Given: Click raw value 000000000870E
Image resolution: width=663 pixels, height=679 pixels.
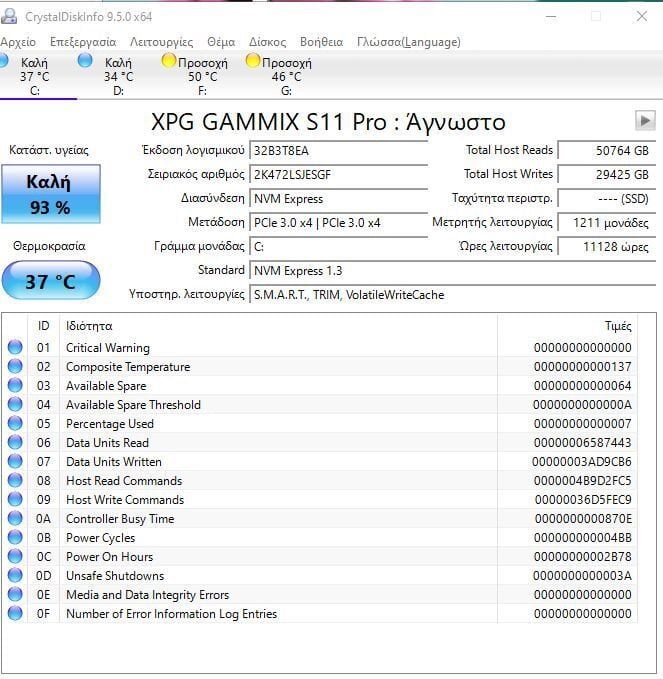Looking at the screenshot, I should click(x=583, y=519).
